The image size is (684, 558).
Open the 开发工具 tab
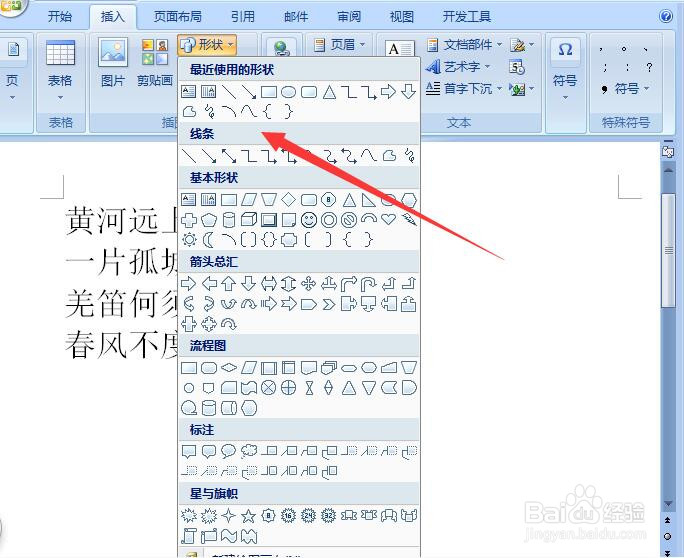click(x=467, y=17)
